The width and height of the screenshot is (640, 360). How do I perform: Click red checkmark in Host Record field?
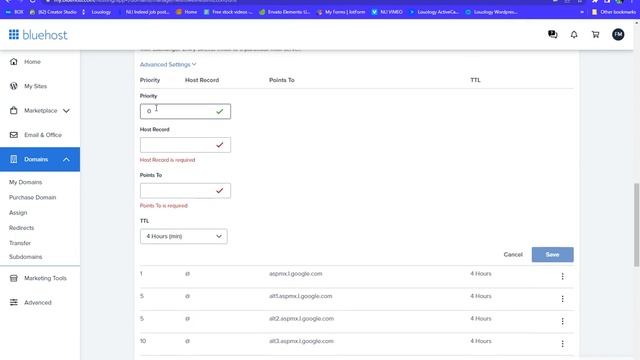click(x=220, y=145)
